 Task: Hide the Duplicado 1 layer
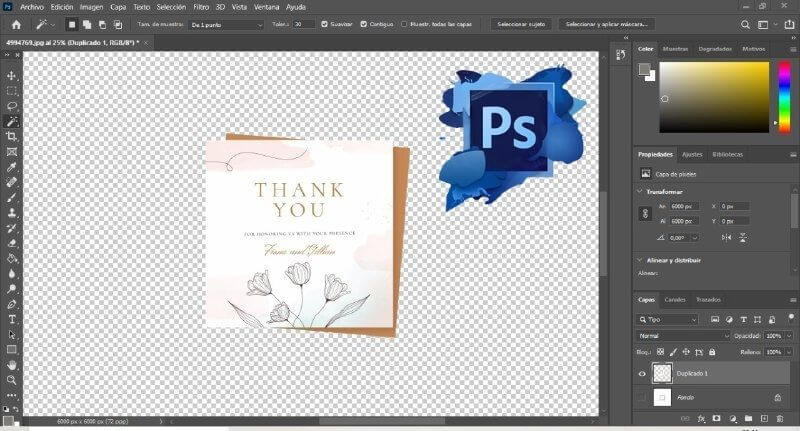(642, 373)
